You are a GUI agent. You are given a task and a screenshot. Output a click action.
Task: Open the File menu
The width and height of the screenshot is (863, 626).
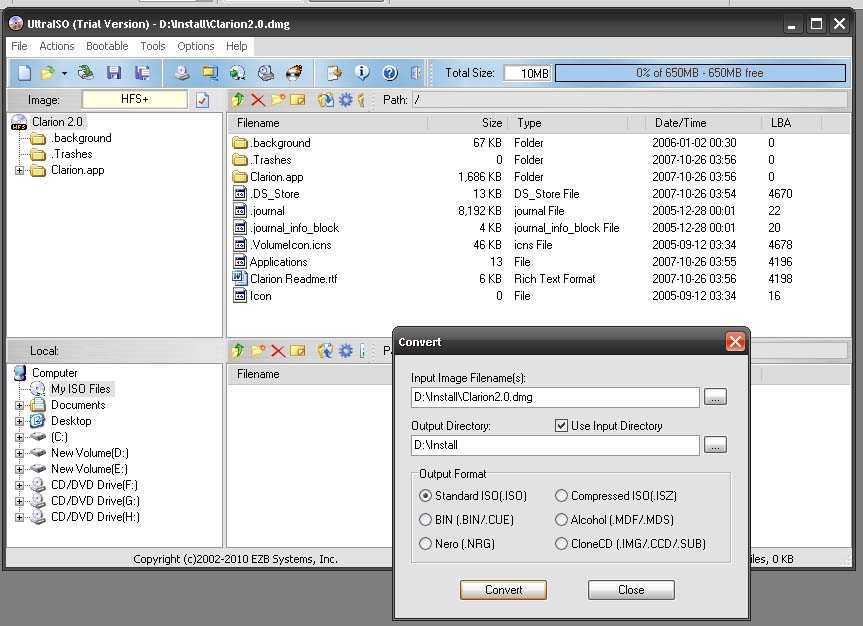tap(19, 46)
